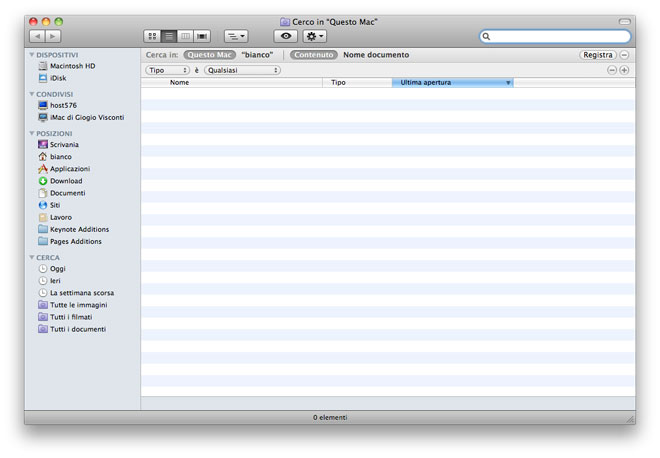Collapse the POSIZIONI section
This screenshot has width=660, height=458.
(x=32, y=133)
